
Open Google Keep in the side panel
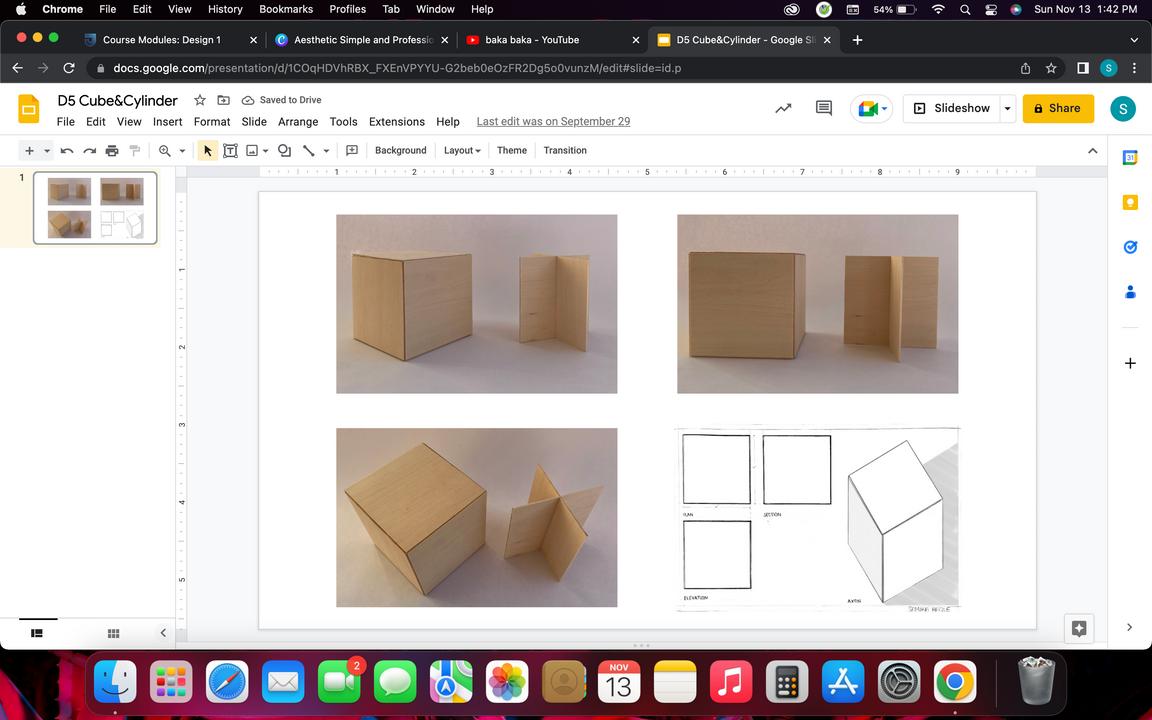1130,202
